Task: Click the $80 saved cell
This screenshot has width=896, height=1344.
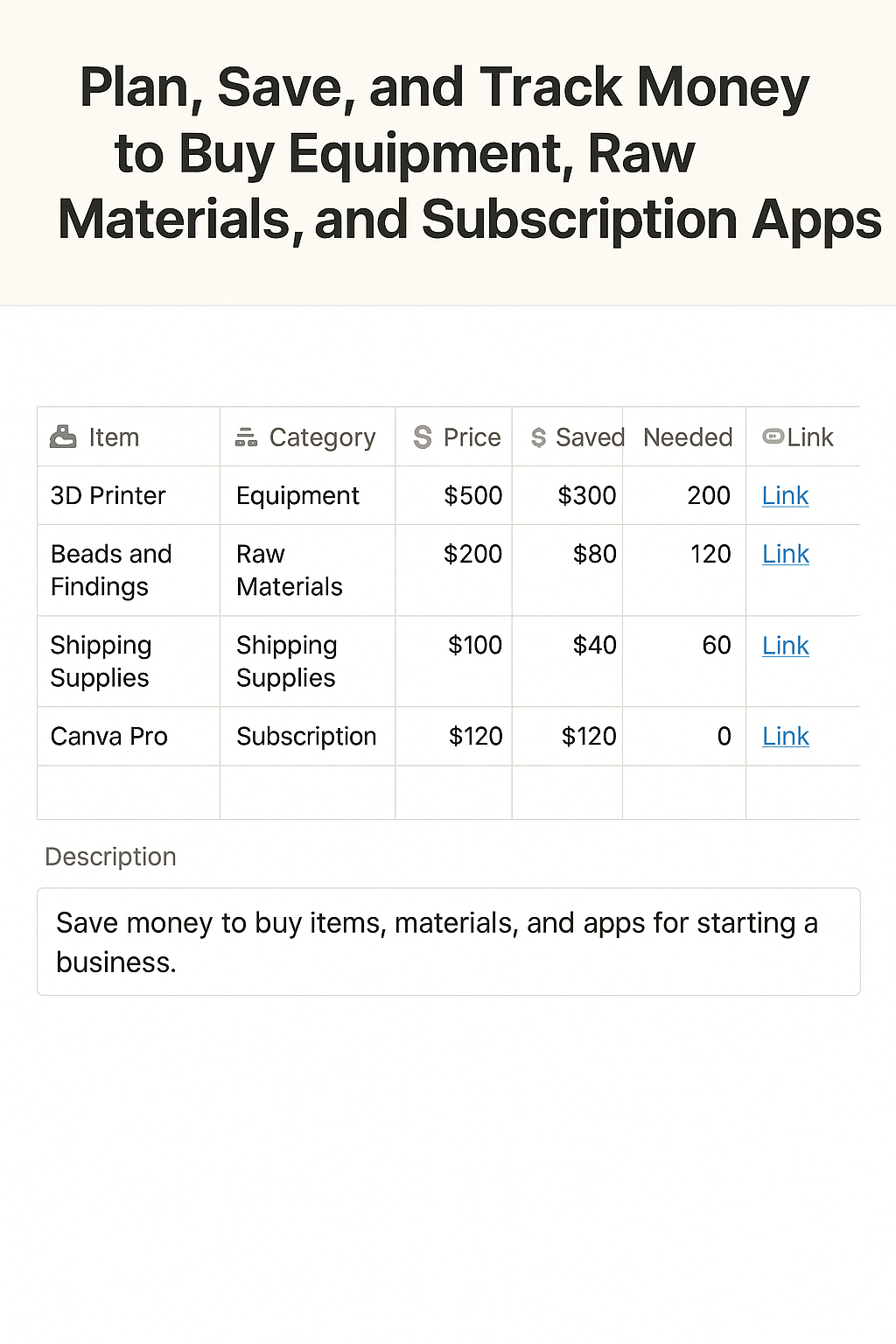Action: coord(594,555)
